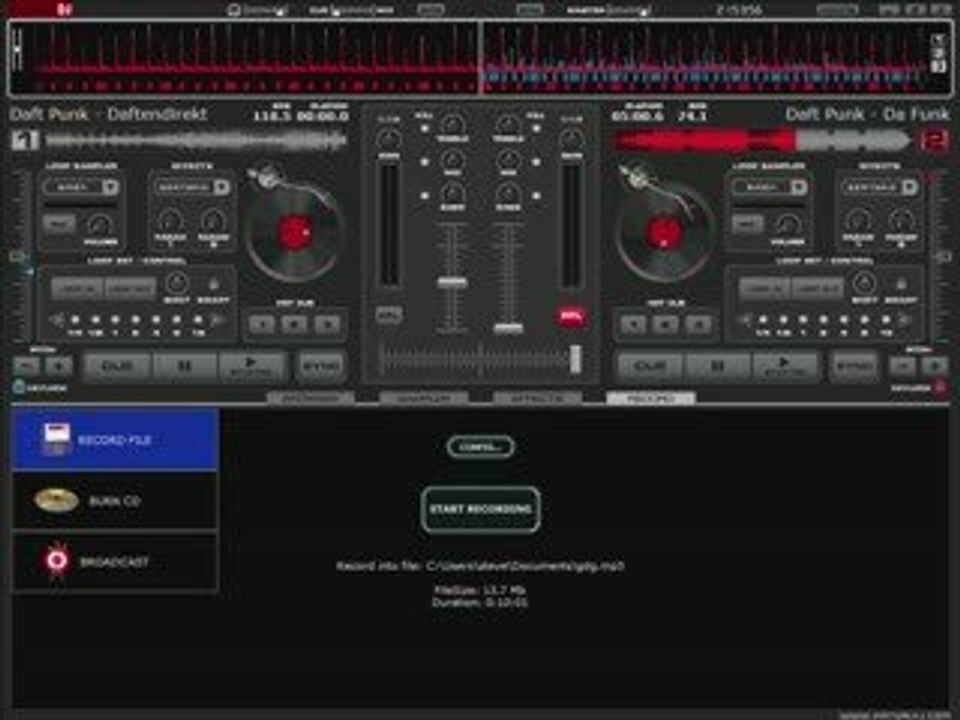
Task: Switch to the Effects tab
Action: click(x=537, y=399)
